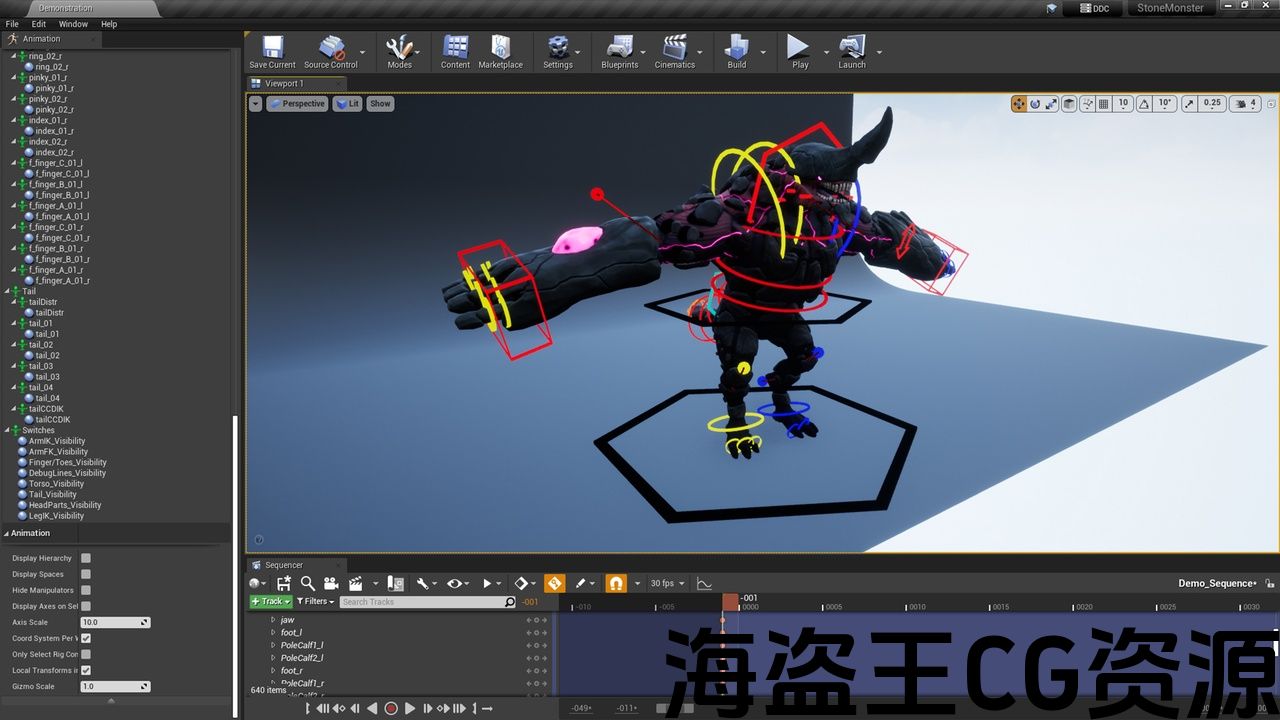Image resolution: width=1280 pixels, height=720 pixels.
Task: Open the Filters dropdown in Sequencer
Action: pos(315,601)
